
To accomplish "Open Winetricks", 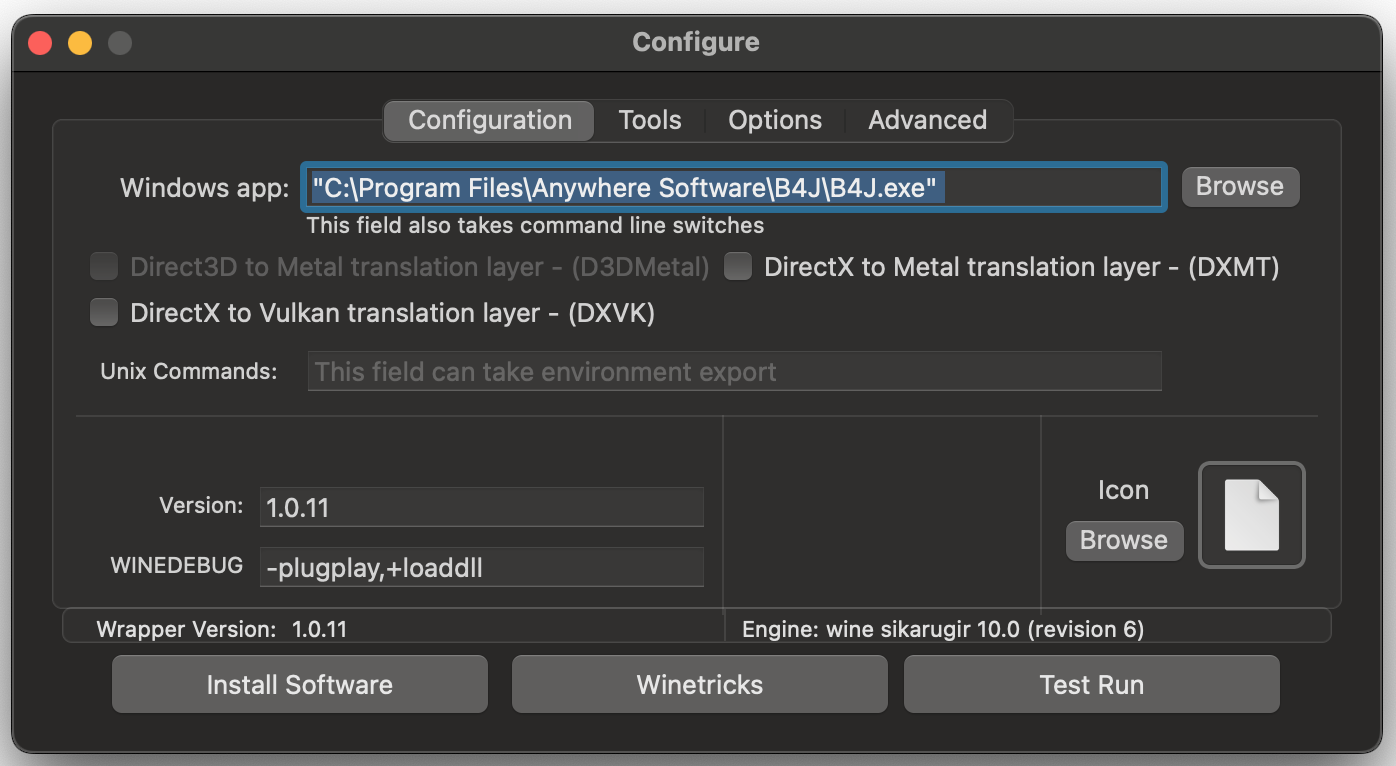I will click(x=699, y=685).
